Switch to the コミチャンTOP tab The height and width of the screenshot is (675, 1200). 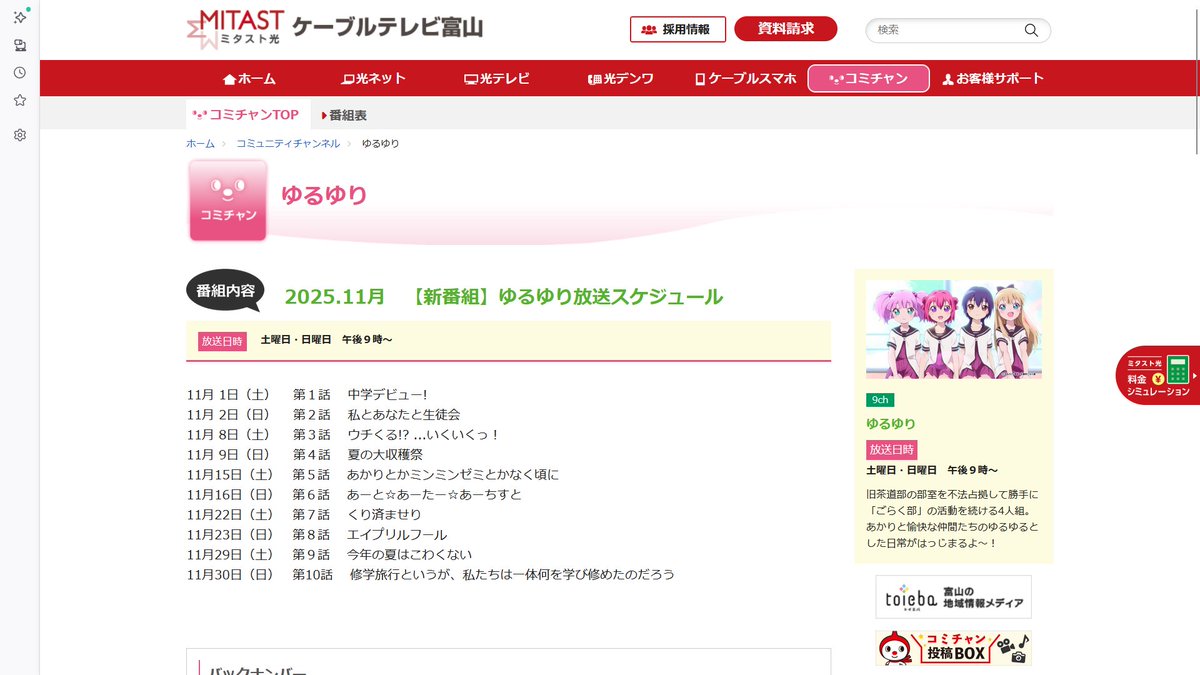pos(247,114)
